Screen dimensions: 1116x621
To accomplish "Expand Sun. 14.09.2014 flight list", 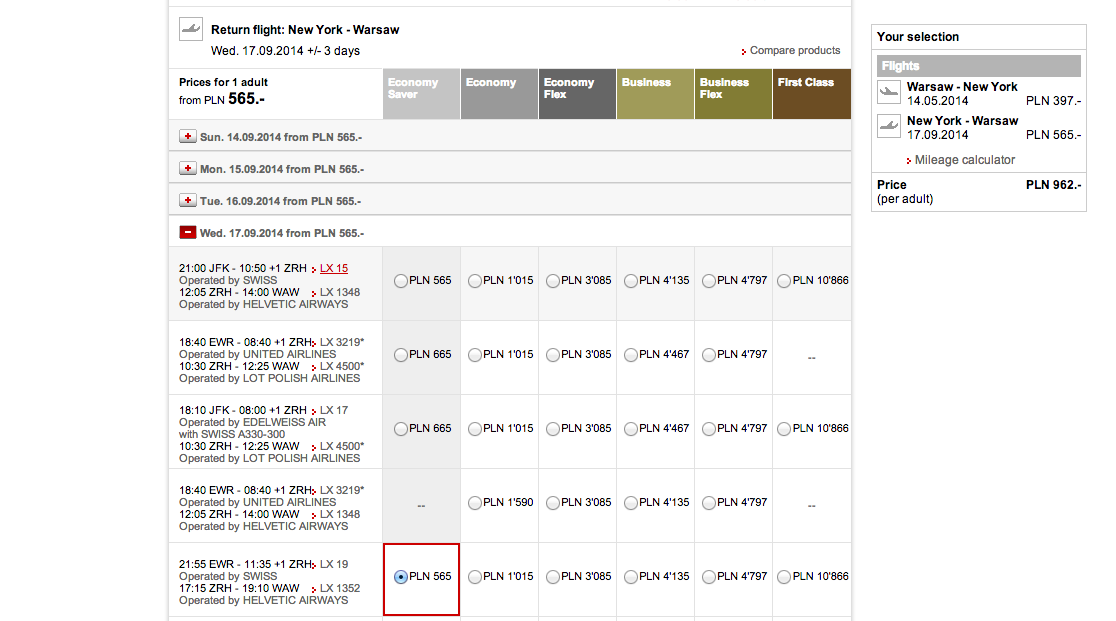I will (188, 137).
